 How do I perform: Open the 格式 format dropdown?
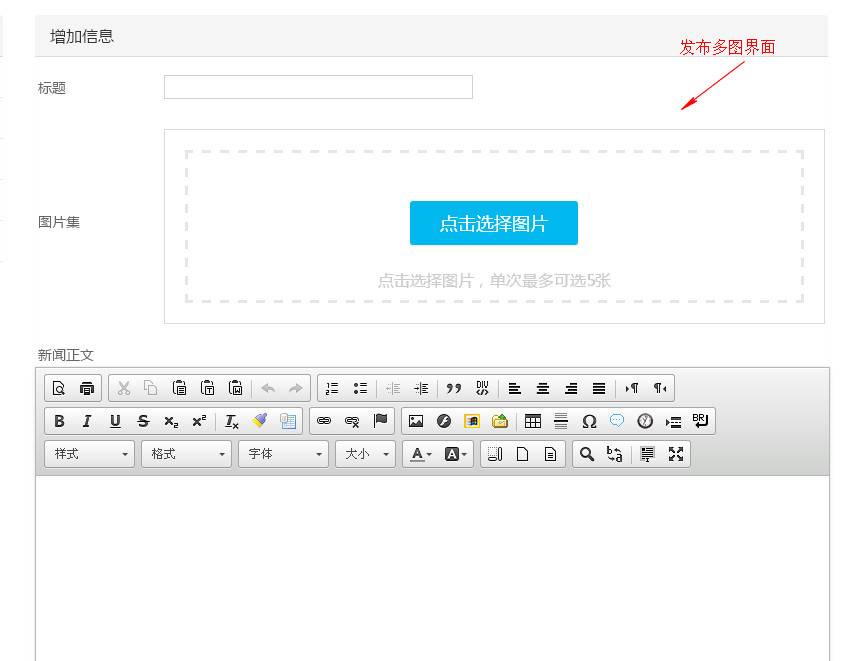[x=186, y=454]
